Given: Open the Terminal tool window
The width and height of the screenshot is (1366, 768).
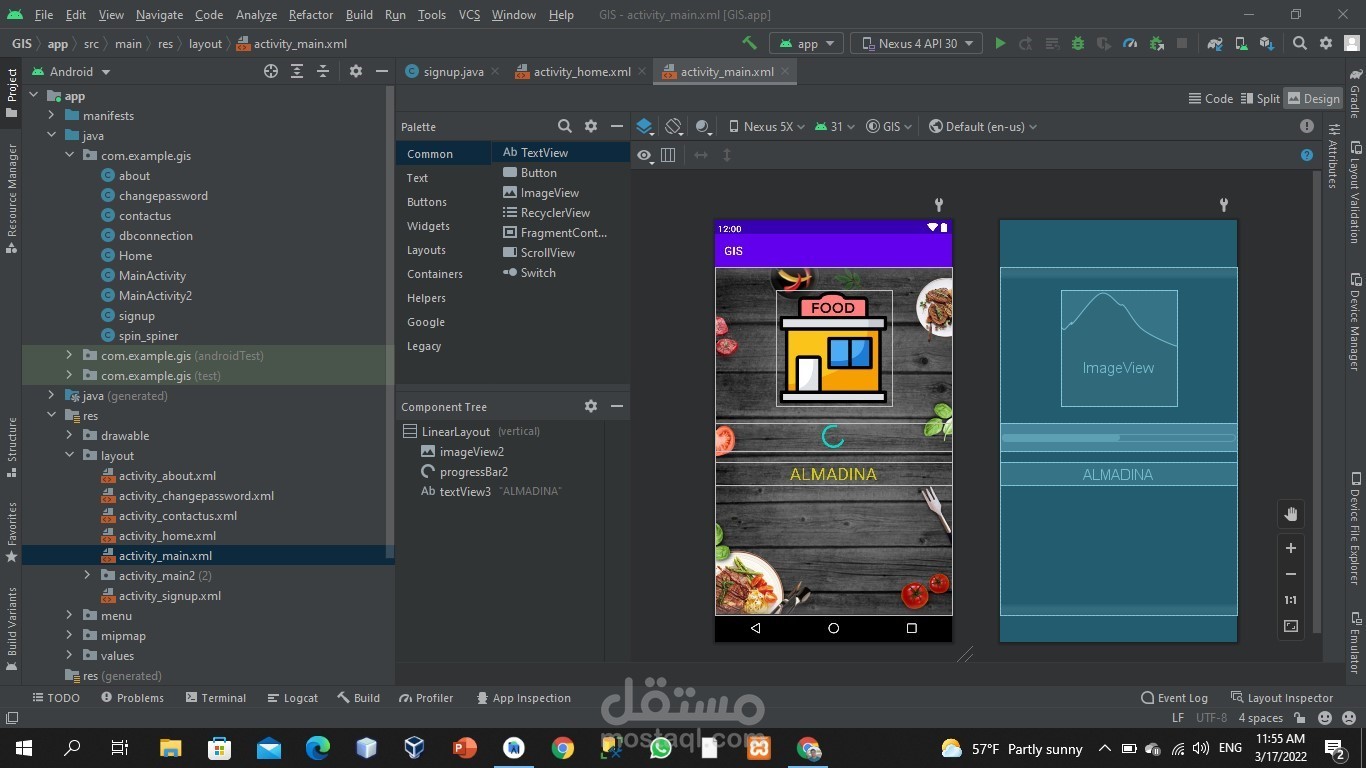Looking at the screenshot, I should (x=214, y=697).
